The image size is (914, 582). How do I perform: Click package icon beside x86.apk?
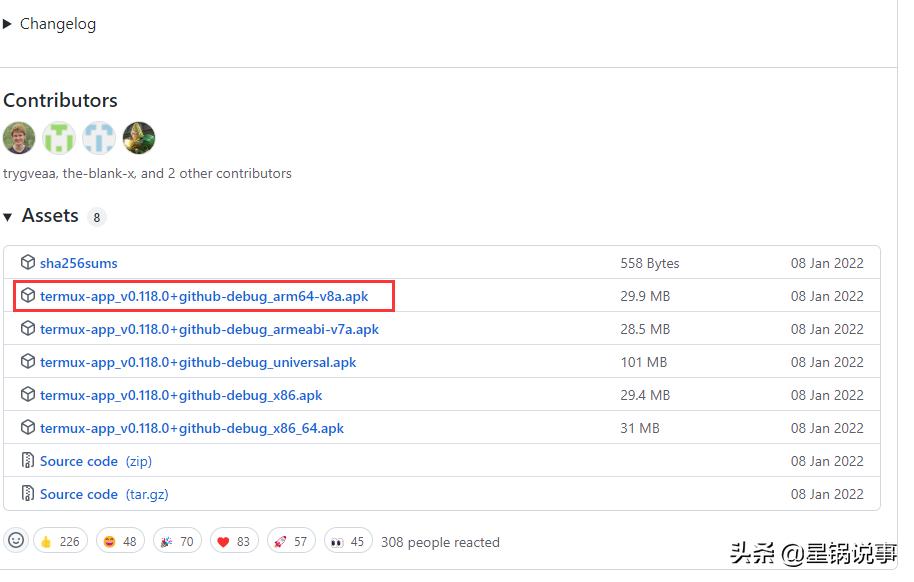(x=27, y=395)
